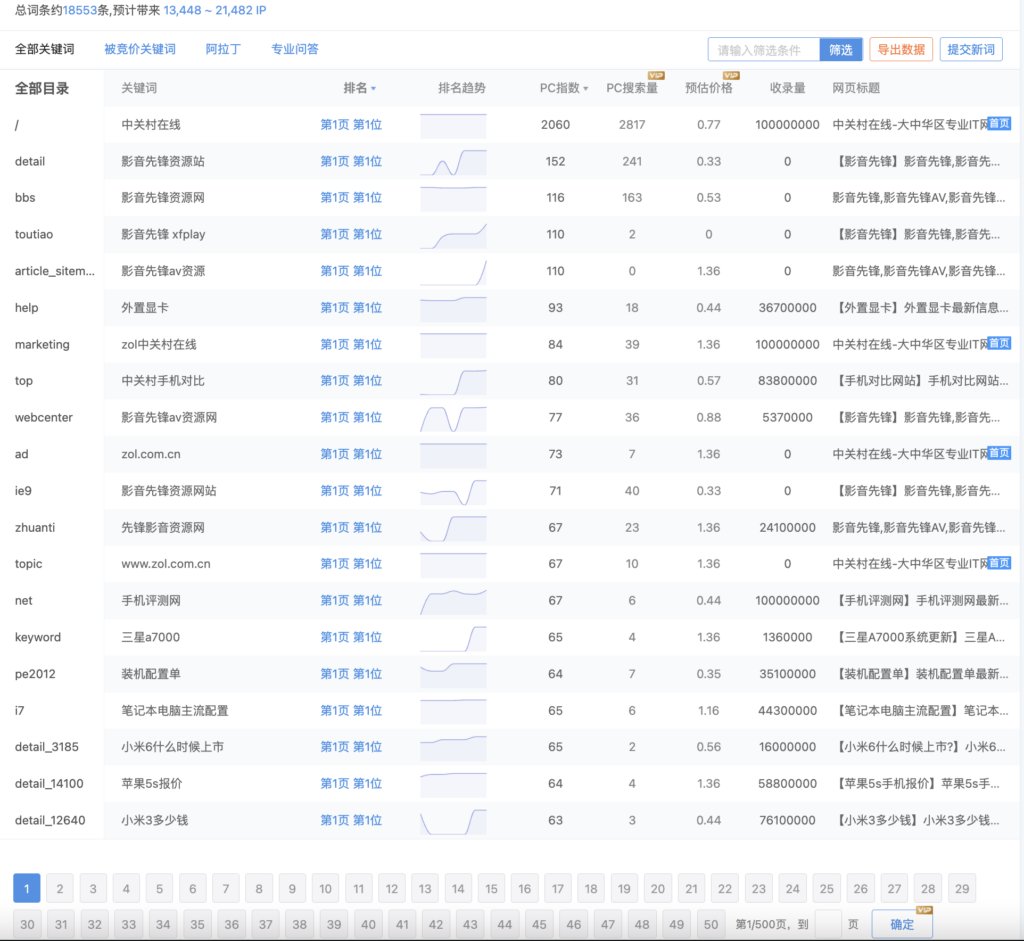1024x941 pixels.
Task: Select the detail_14100 directory
Action: [x=49, y=784]
